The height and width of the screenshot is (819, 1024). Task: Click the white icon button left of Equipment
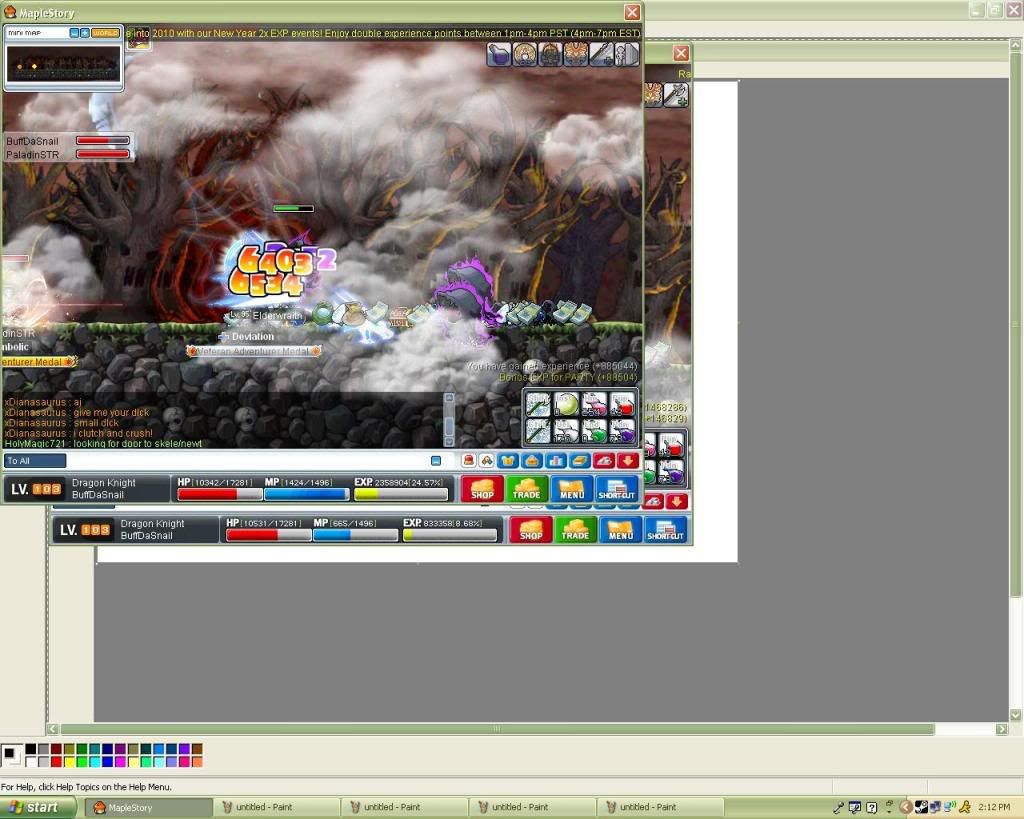click(x=487, y=461)
